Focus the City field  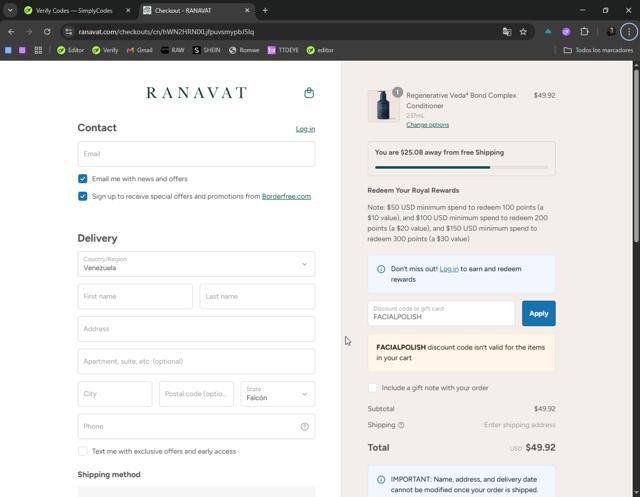(115, 394)
